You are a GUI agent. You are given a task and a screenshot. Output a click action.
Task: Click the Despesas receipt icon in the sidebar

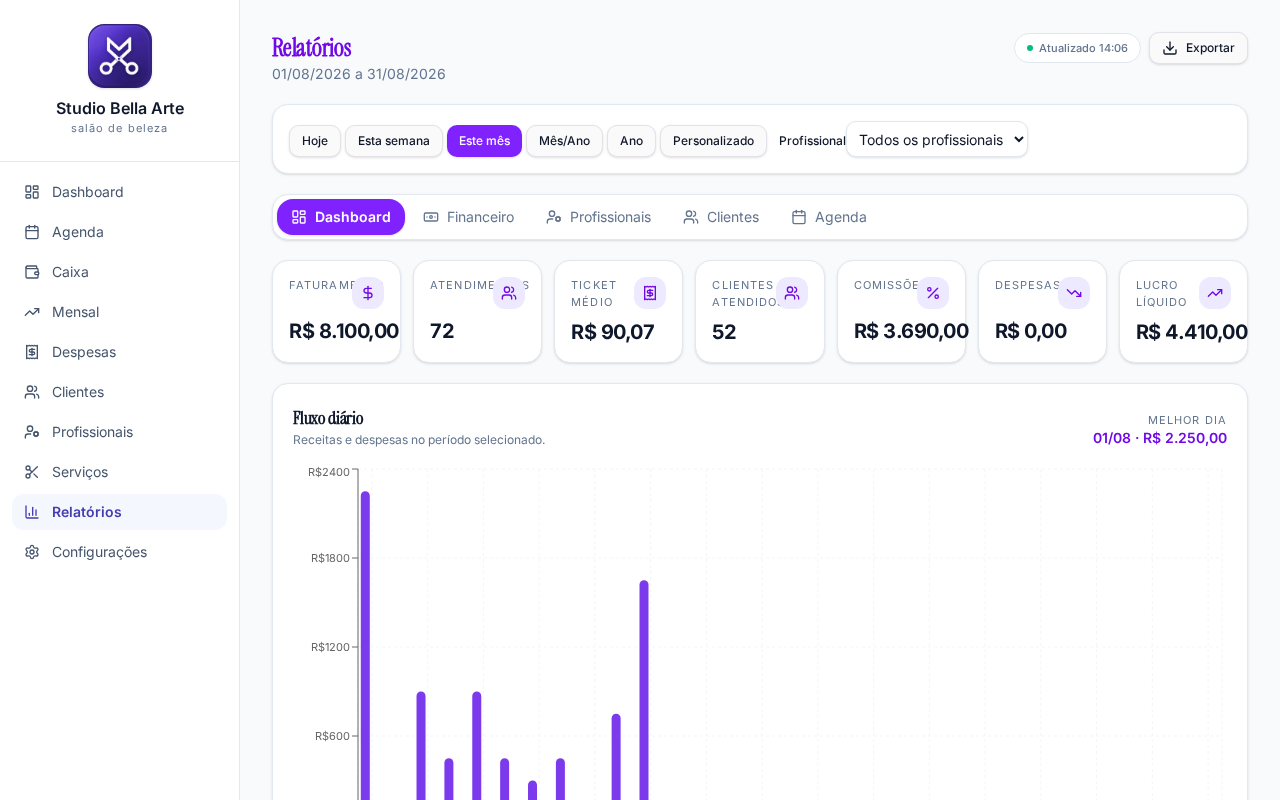coord(32,352)
